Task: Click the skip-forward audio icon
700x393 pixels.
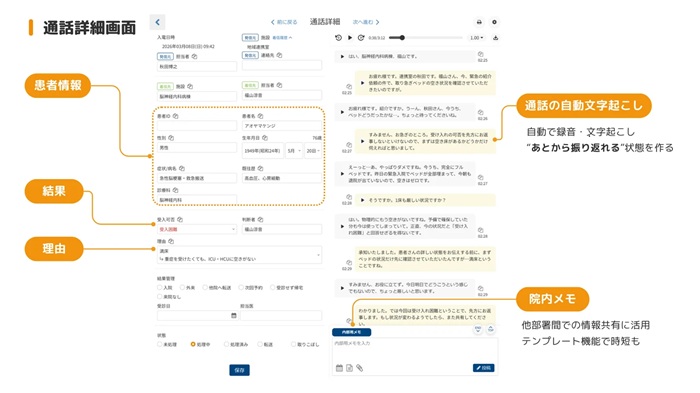Action: pyautogui.click(x=361, y=38)
